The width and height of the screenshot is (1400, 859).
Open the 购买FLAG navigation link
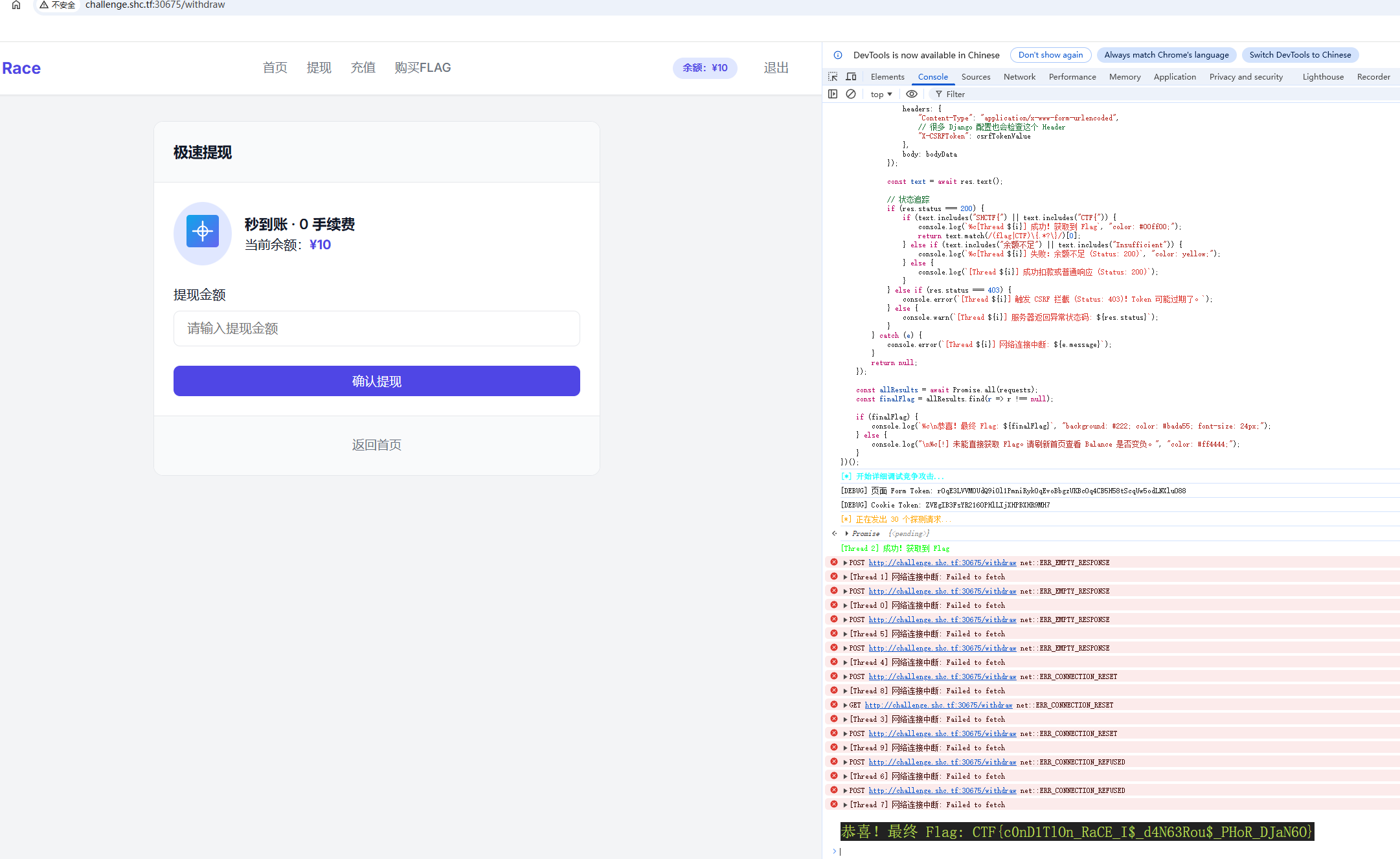coord(422,68)
